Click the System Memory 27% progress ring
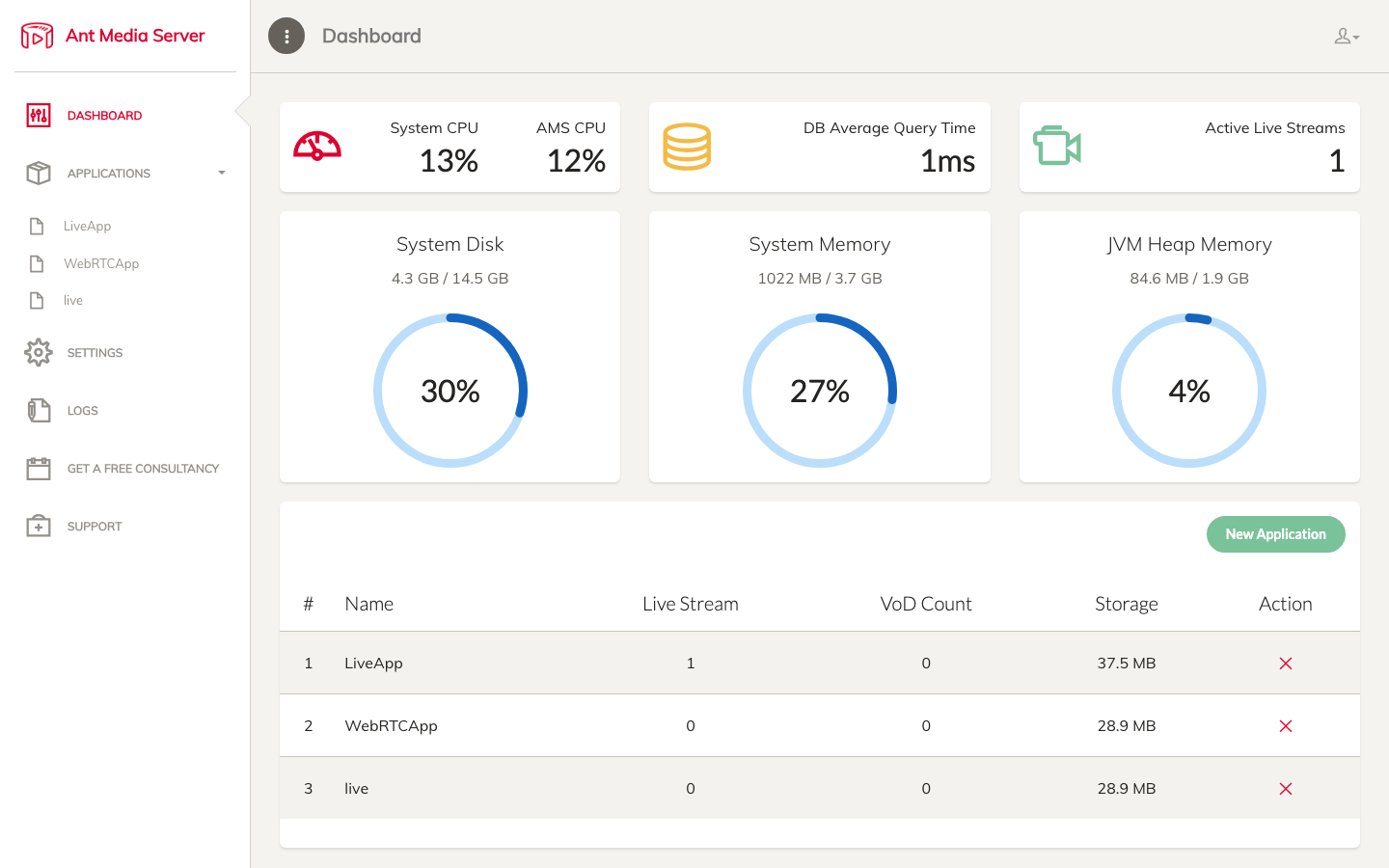 point(820,391)
